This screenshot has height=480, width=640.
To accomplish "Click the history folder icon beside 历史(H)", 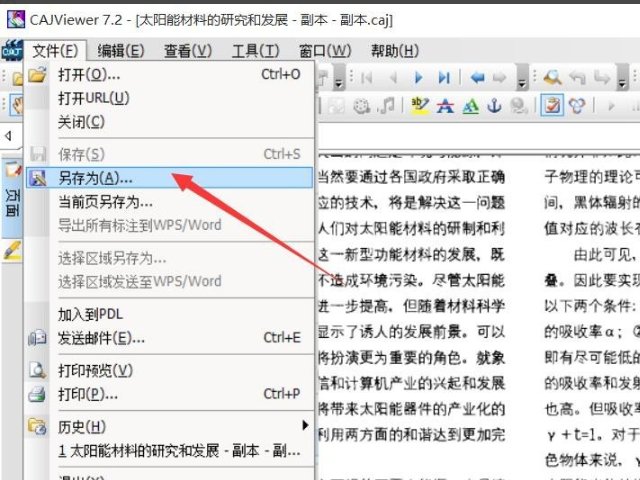I will (x=37, y=426).
